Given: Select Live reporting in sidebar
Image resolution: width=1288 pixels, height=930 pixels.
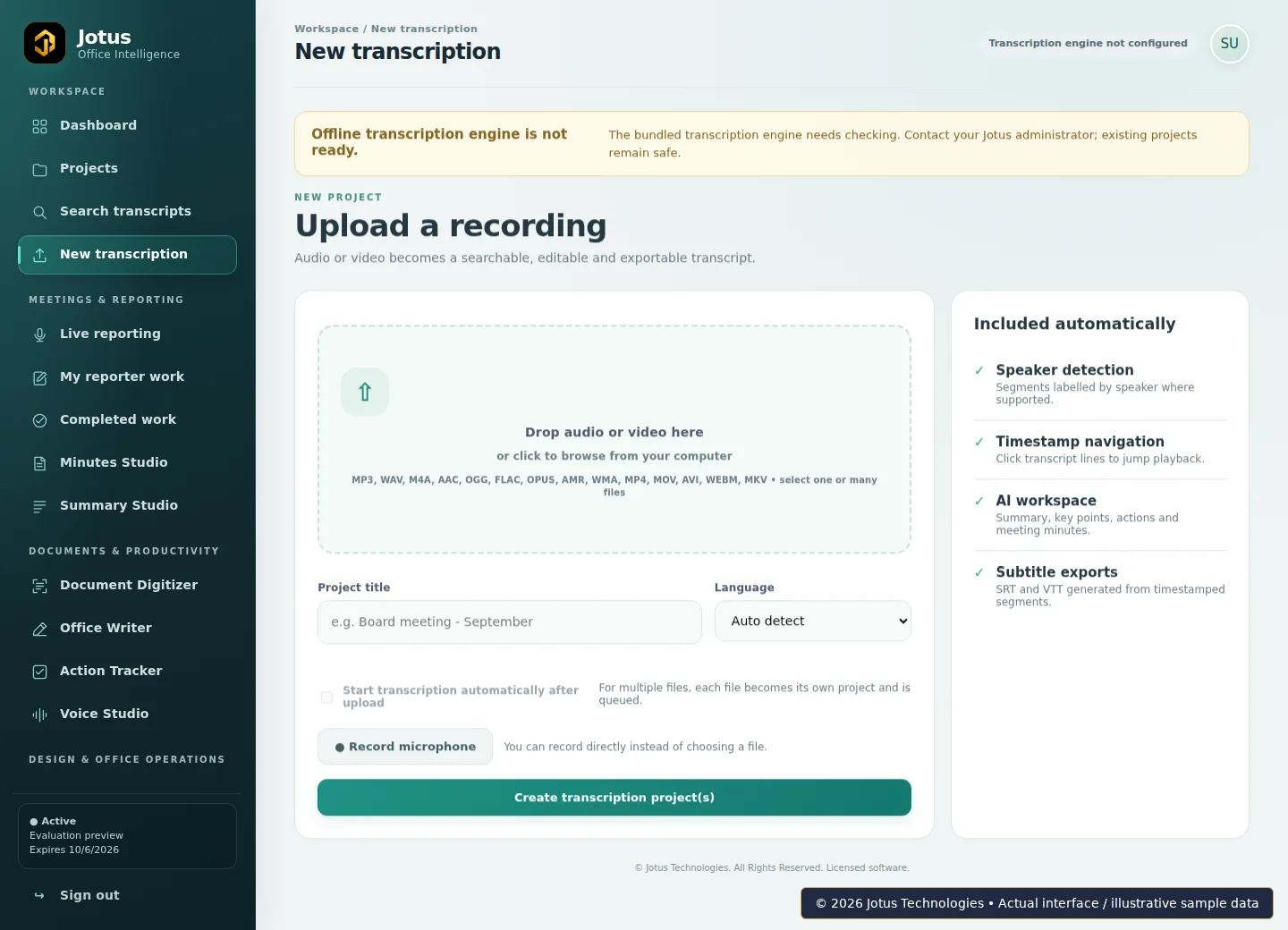Looking at the screenshot, I should coord(127,334).
